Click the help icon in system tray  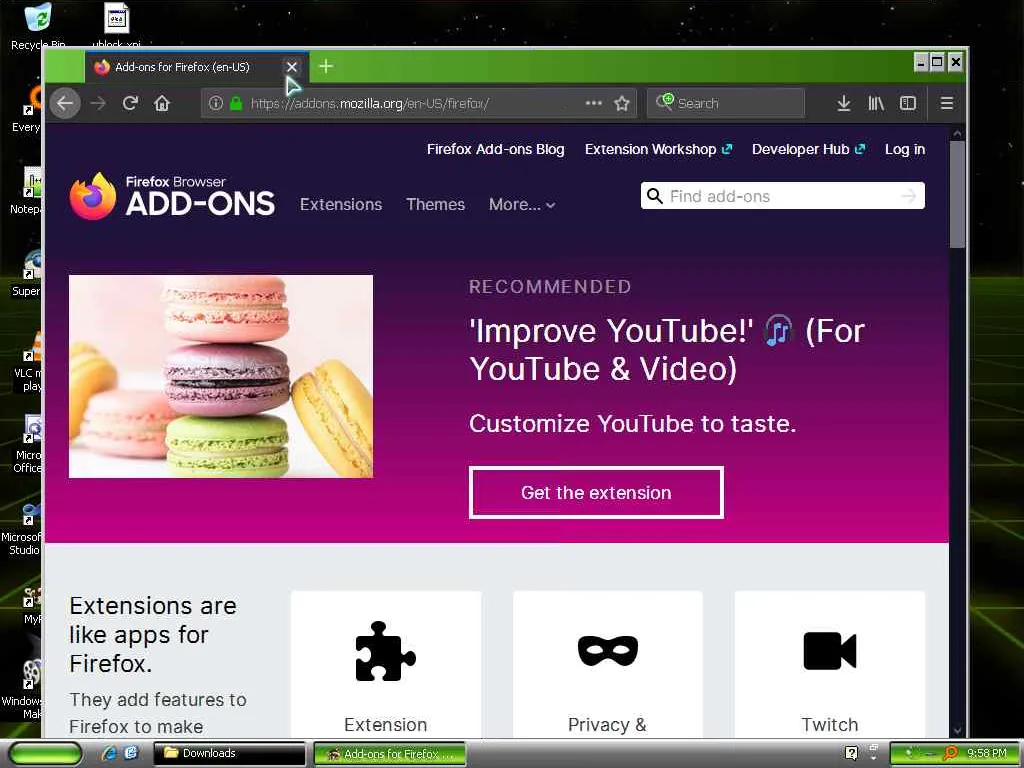[x=851, y=753]
